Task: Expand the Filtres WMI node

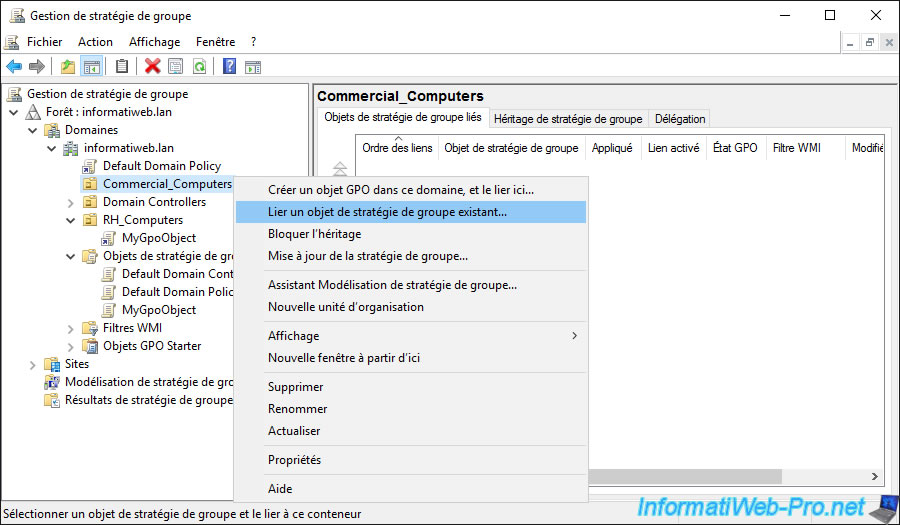Action: (70, 328)
